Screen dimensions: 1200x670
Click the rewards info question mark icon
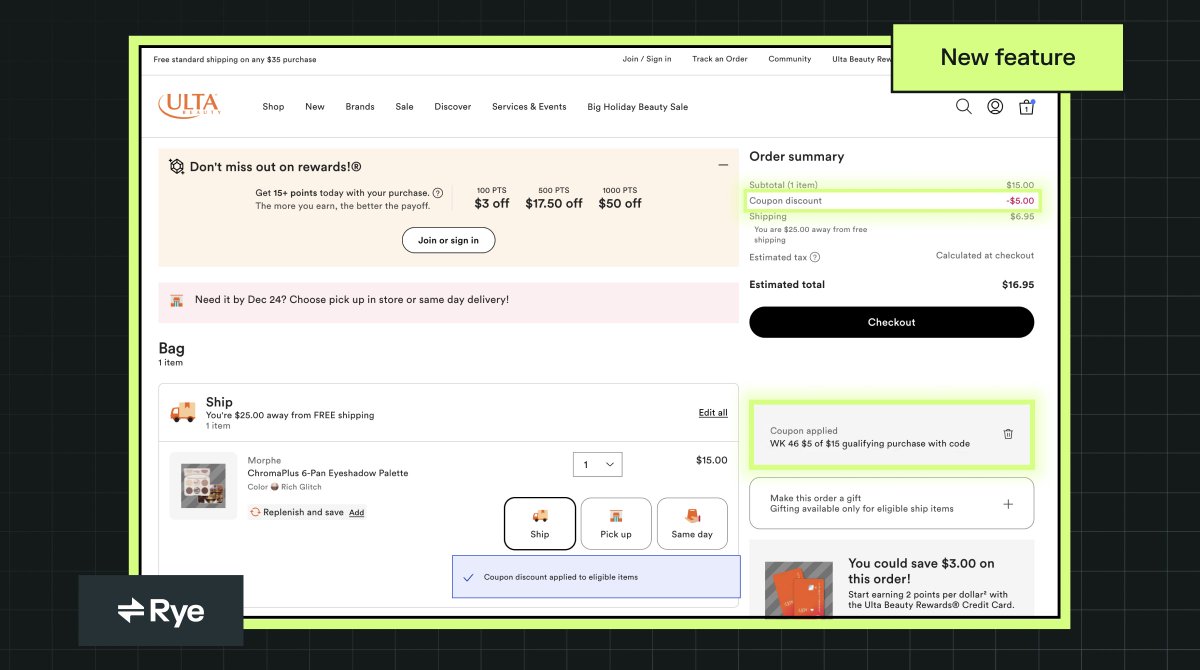tap(438, 193)
